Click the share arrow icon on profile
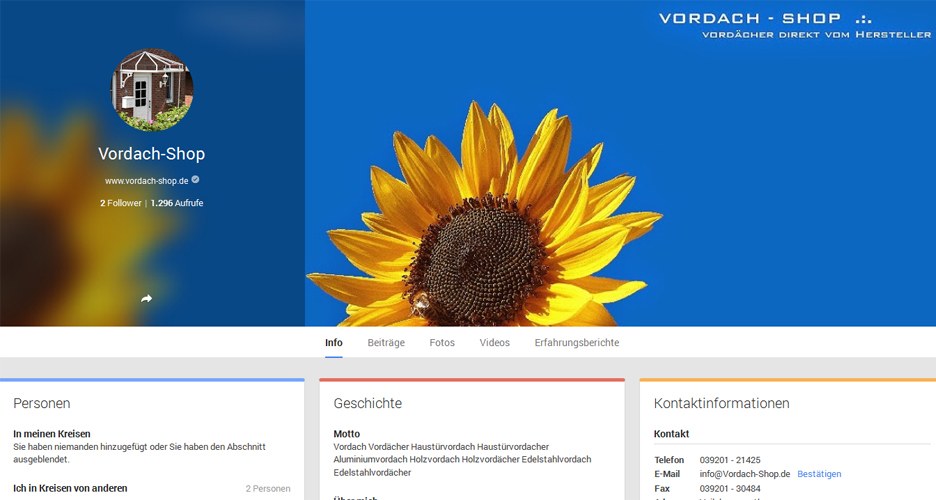Image resolution: width=936 pixels, height=500 pixels. [x=146, y=298]
